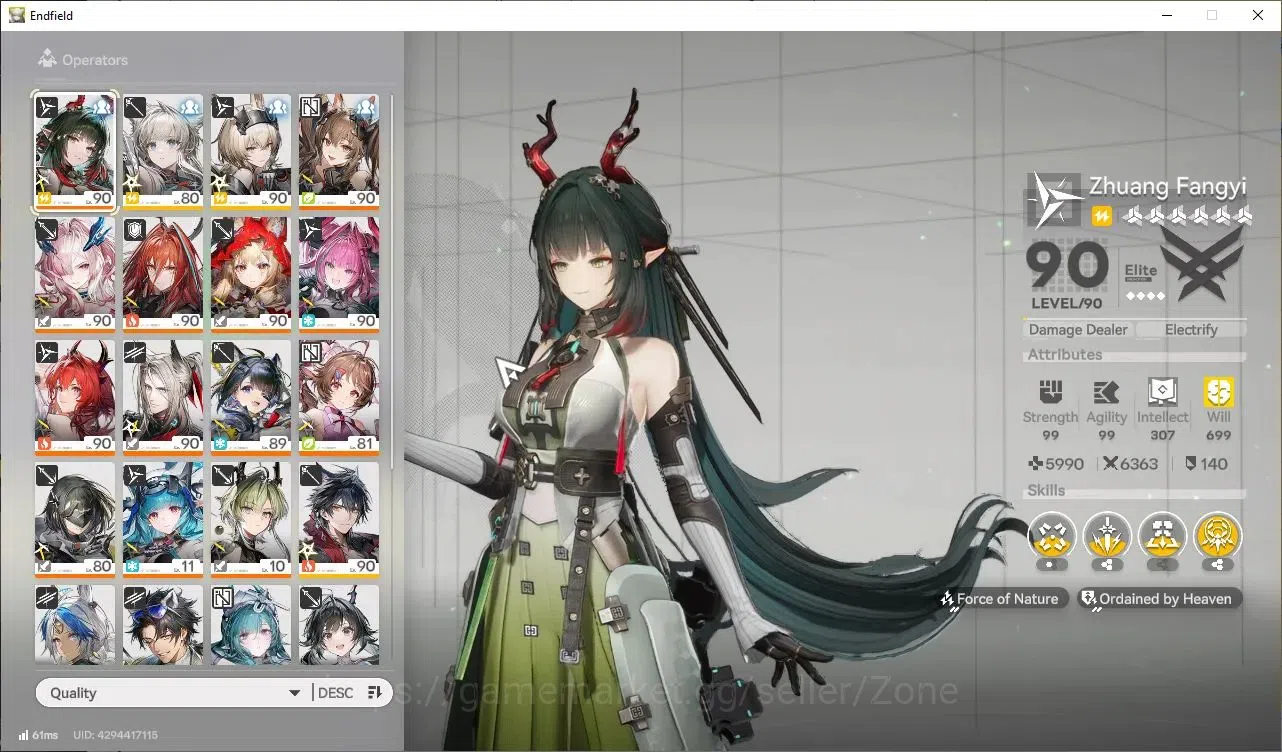Select the red-haired black-horned operator card
This screenshot has height=752, width=1282.
(75, 398)
